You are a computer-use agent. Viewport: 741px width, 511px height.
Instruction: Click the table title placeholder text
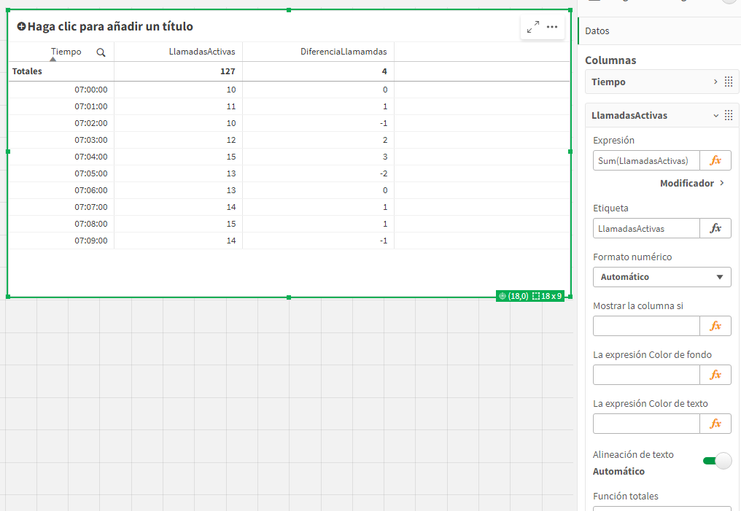[x=110, y=26]
